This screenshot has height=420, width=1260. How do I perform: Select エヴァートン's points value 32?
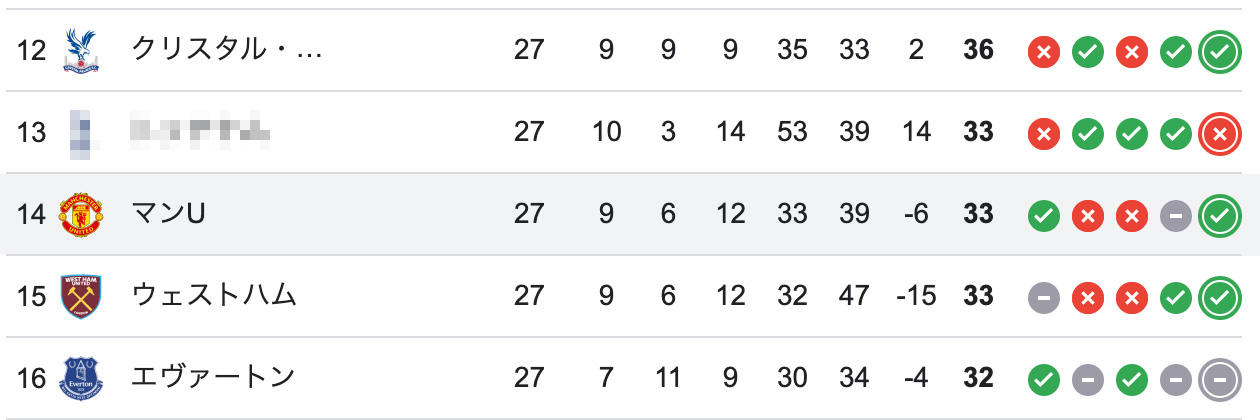[x=978, y=378]
